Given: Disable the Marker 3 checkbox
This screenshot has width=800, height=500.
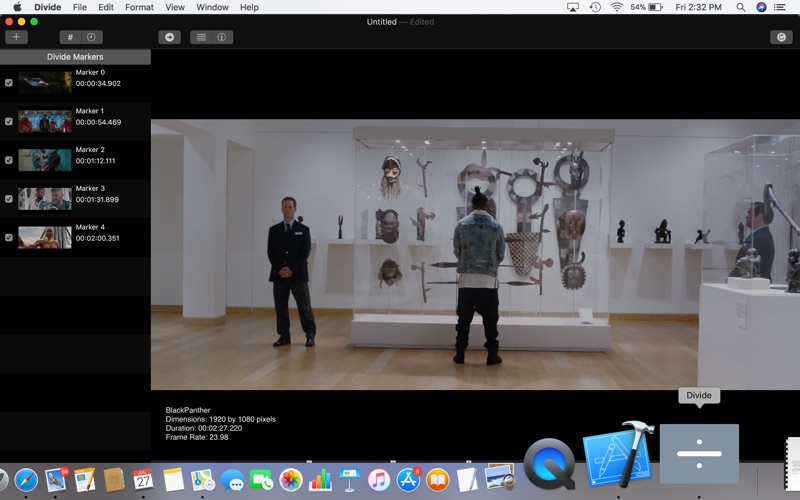Looking at the screenshot, I should [x=9, y=199].
